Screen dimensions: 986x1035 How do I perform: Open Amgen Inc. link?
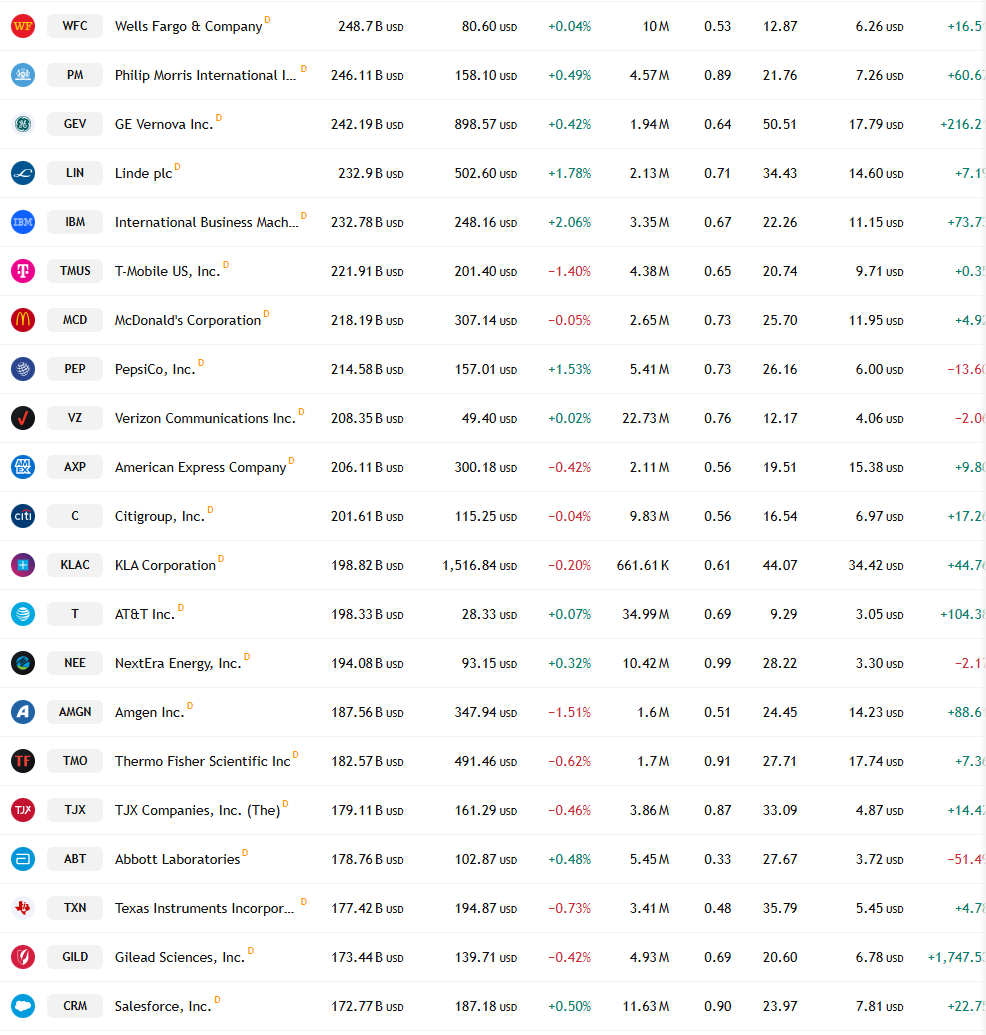pyautogui.click(x=150, y=712)
